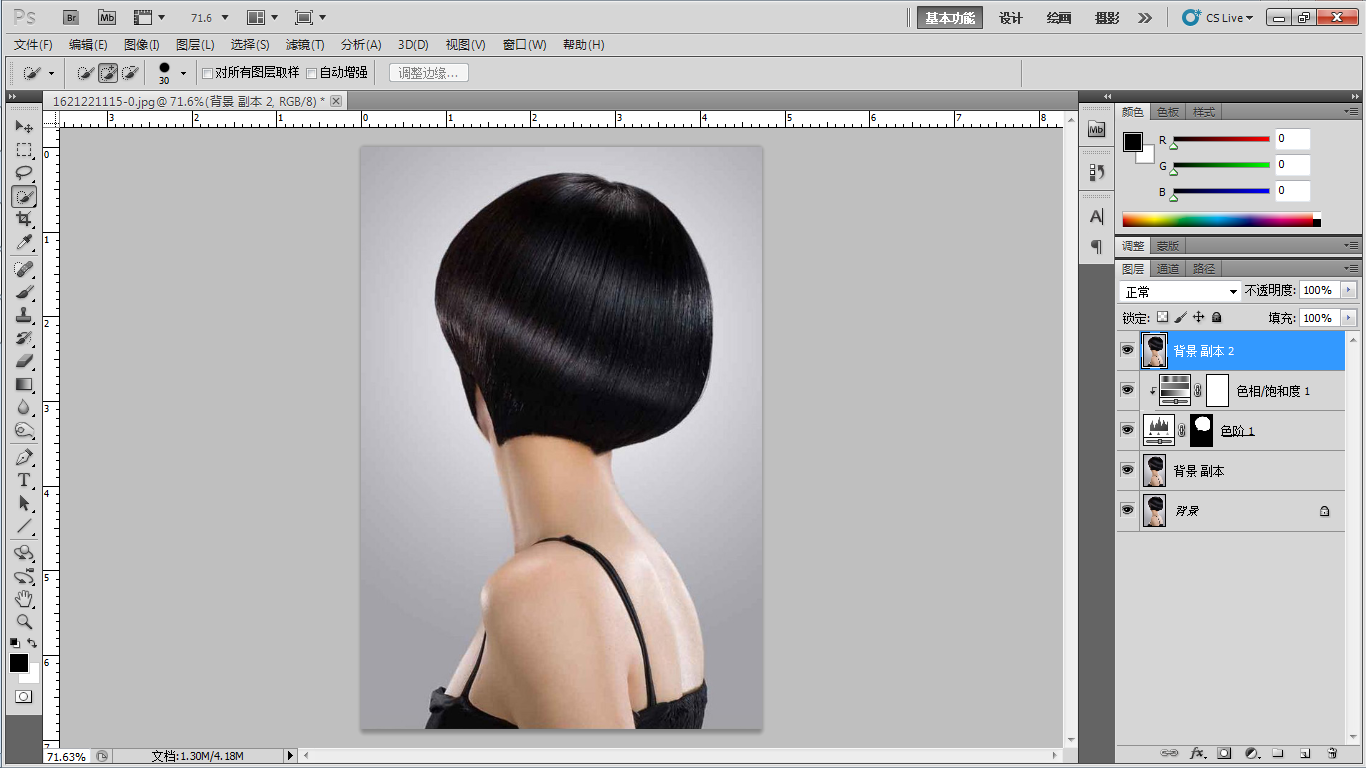Screen dimensions: 1366x768
Task: Toggle lock transparent pixels in Layers panel
Action: 1162,317
